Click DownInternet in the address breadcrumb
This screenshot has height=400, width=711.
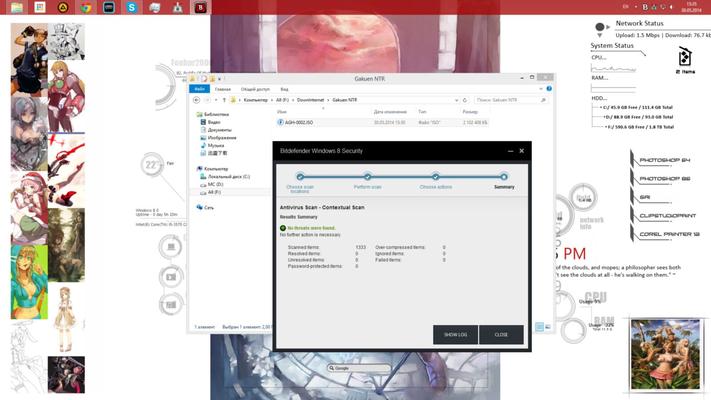pos(311,100)
